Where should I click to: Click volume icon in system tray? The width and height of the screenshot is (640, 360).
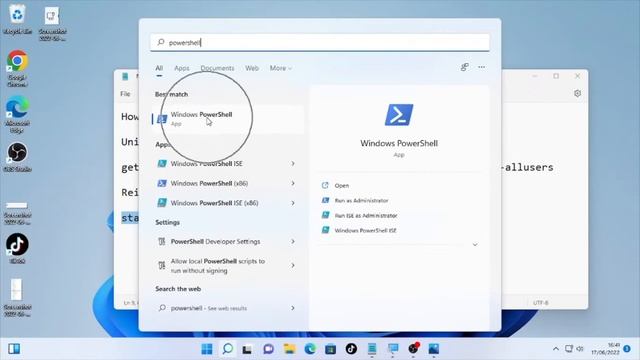(x=580, y=349)
